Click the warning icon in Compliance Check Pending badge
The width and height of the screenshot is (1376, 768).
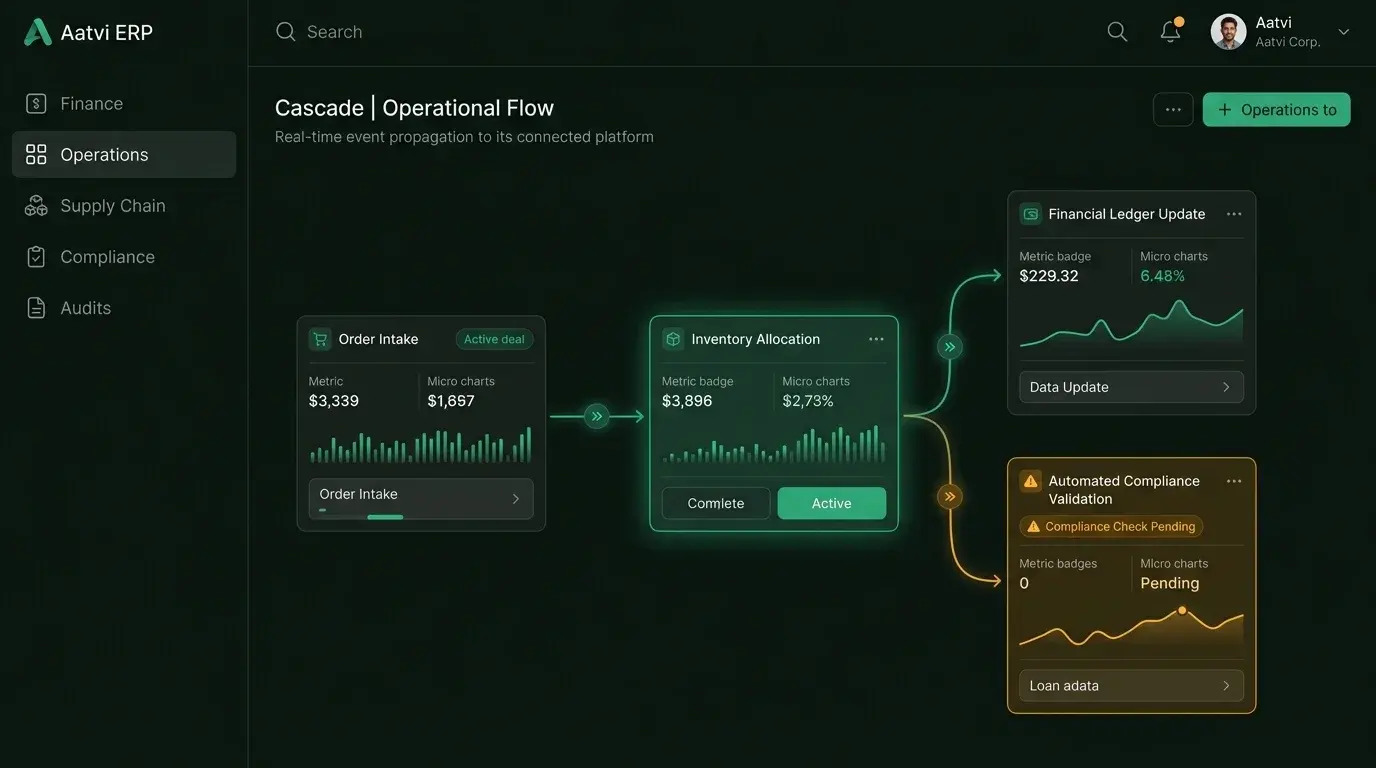point(1034,527)
